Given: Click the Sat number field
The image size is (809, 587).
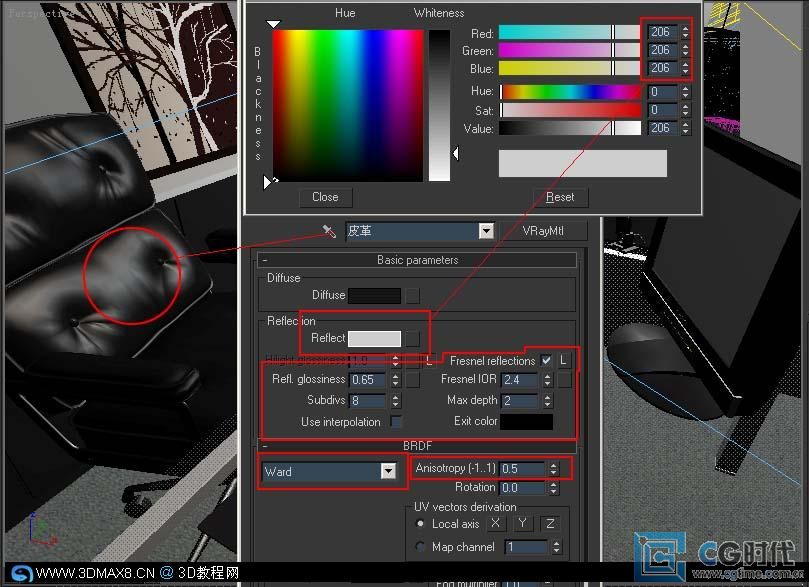Looking at the screenshot, I should click(x=662, y=110).
